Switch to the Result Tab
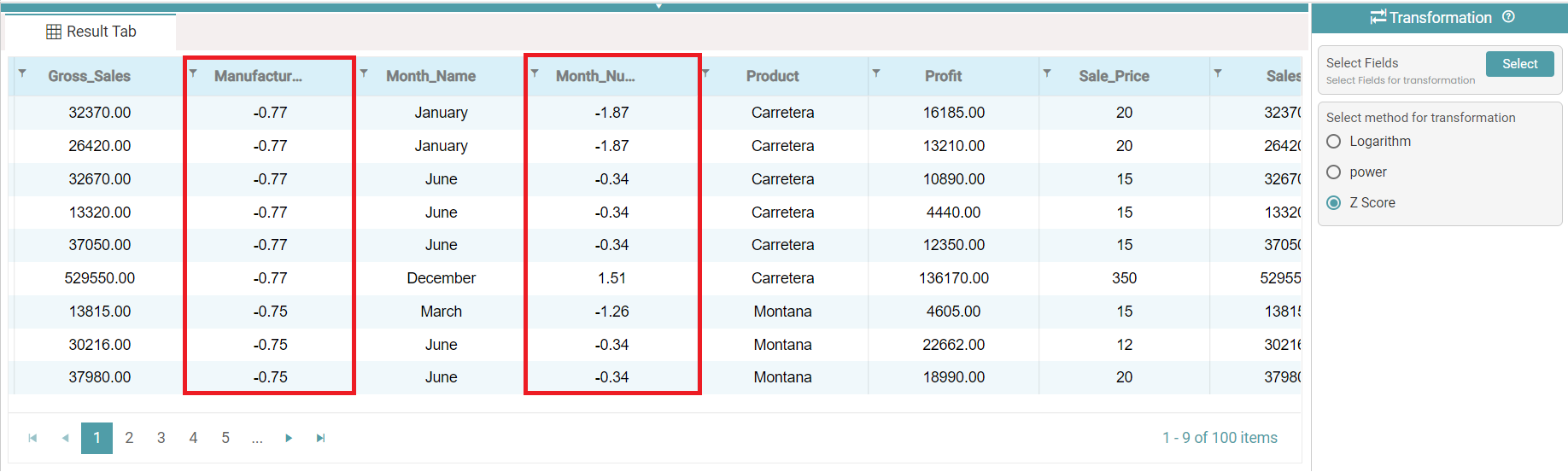Screen dimensions: 1568x472 point(91,32)
